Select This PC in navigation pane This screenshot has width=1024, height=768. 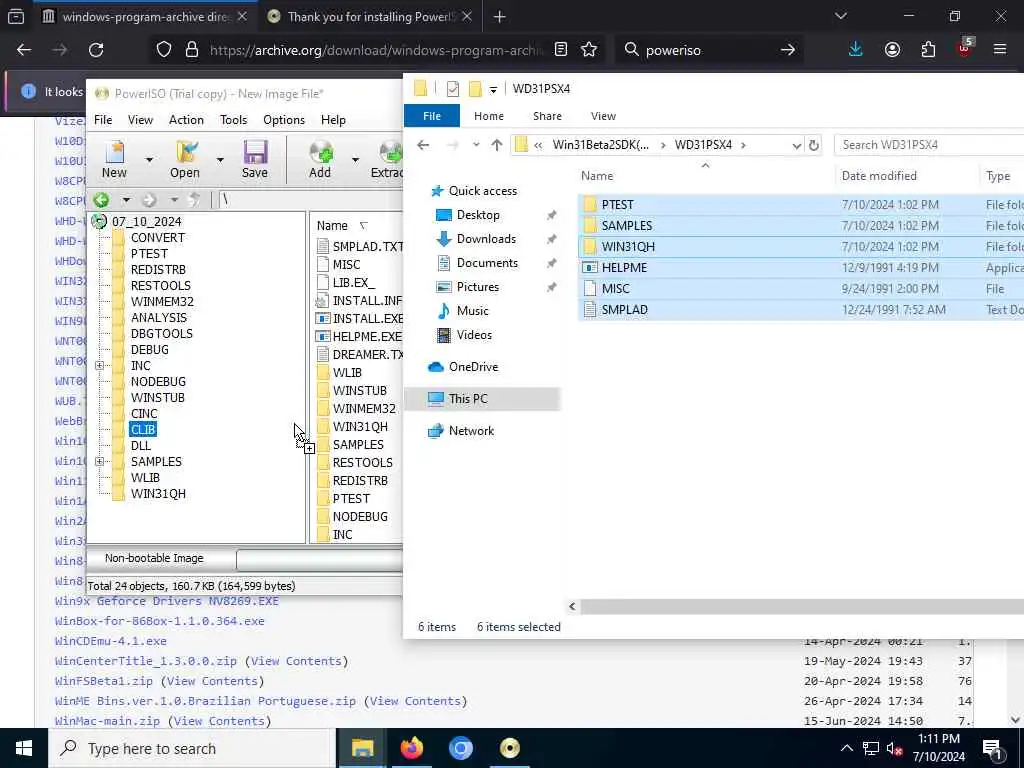(468, 399)
